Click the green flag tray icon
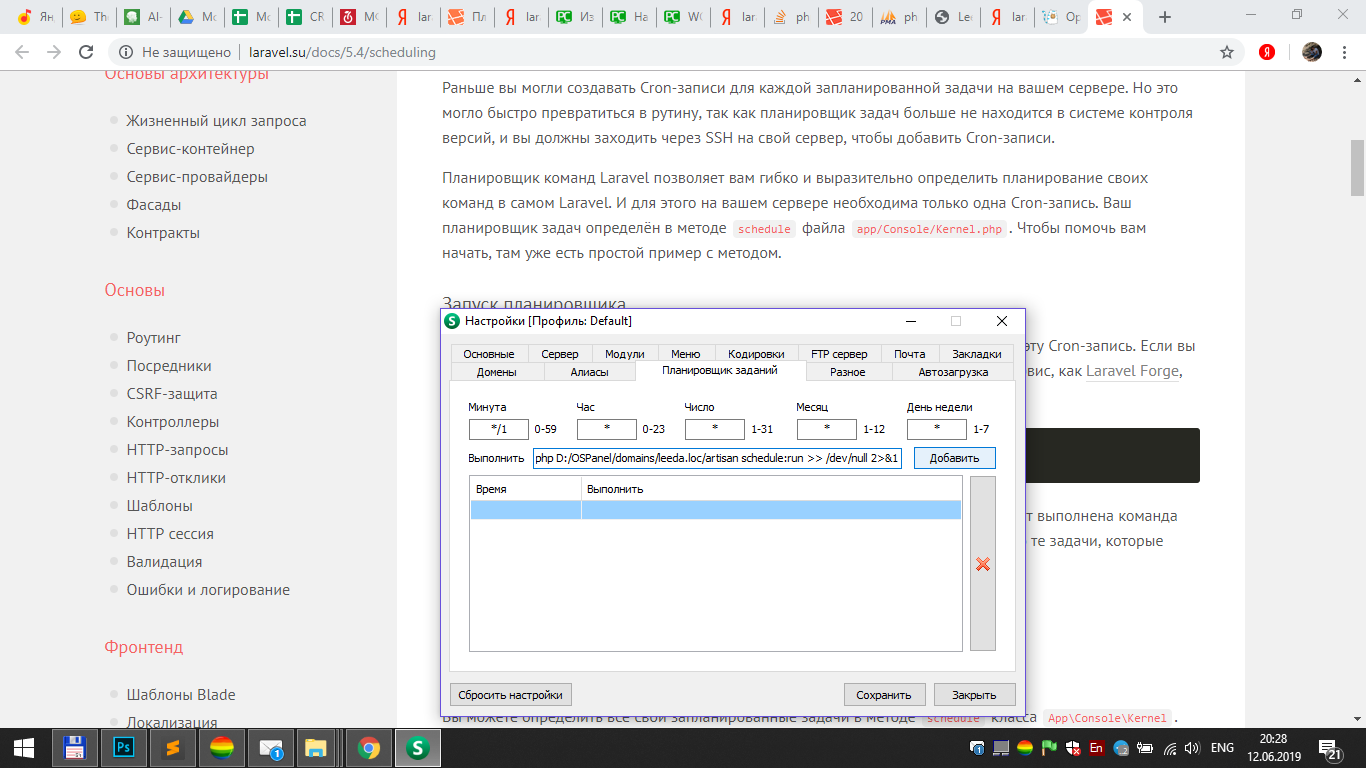1366x768 pixels. [x=1048, y=748]
